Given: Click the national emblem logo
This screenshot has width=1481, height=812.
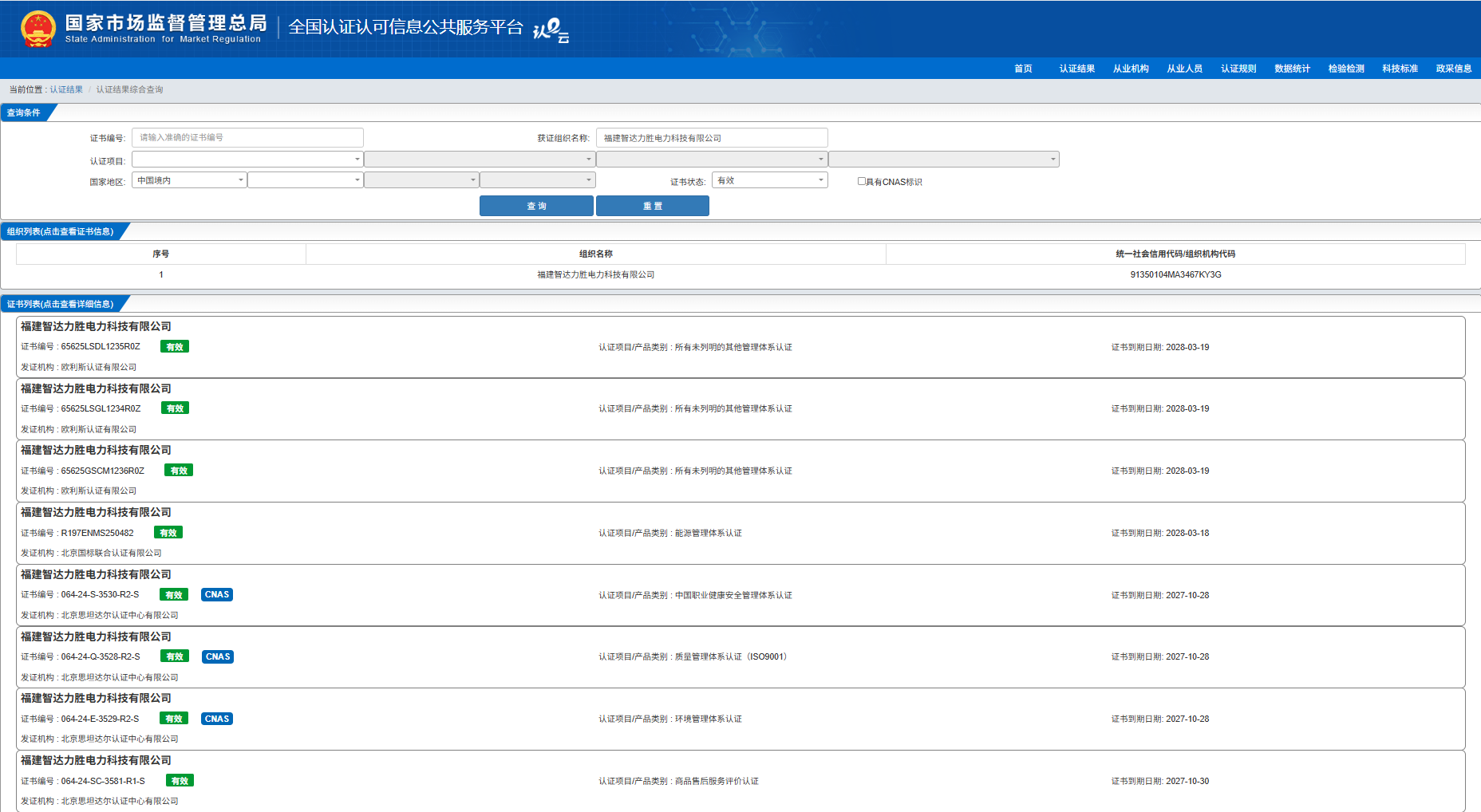Looking at the screenshot, I should tap(38, 29).
